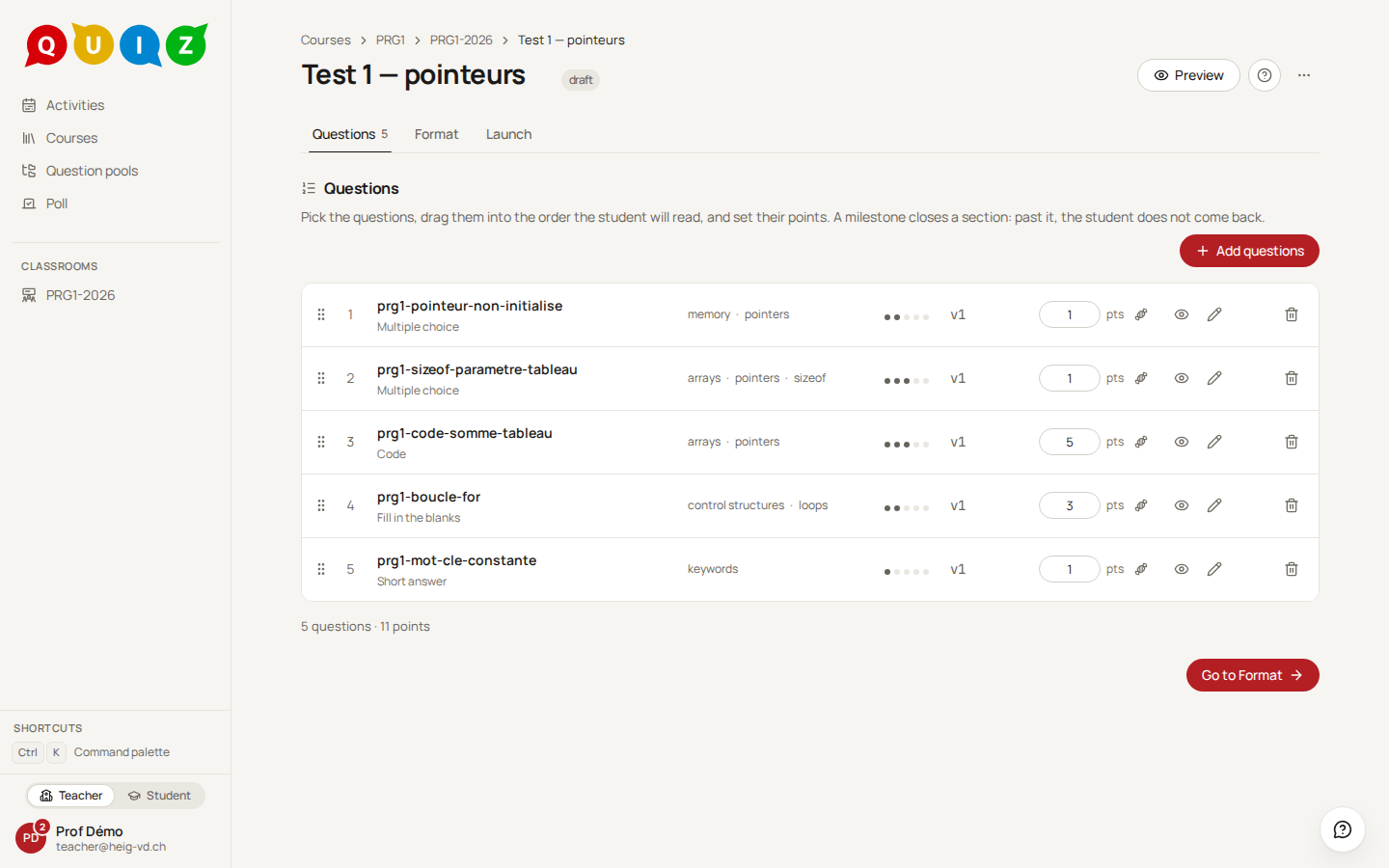Image resolution: width=1389 pixels, height=868 pixels.
Task: Open the help question-mark icon near Preview
Action: 1265,75
